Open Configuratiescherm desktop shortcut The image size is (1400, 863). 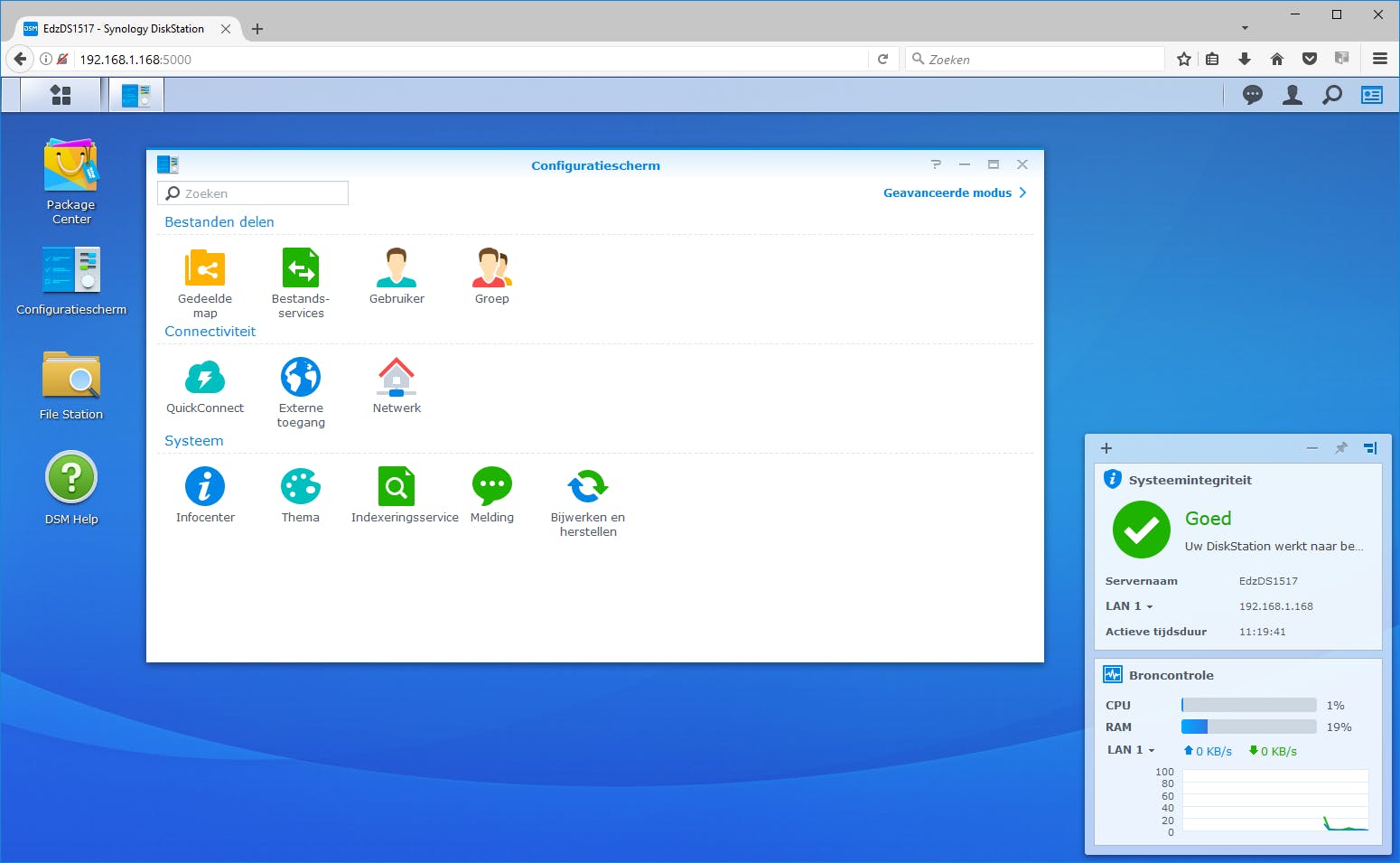(71, 281)
